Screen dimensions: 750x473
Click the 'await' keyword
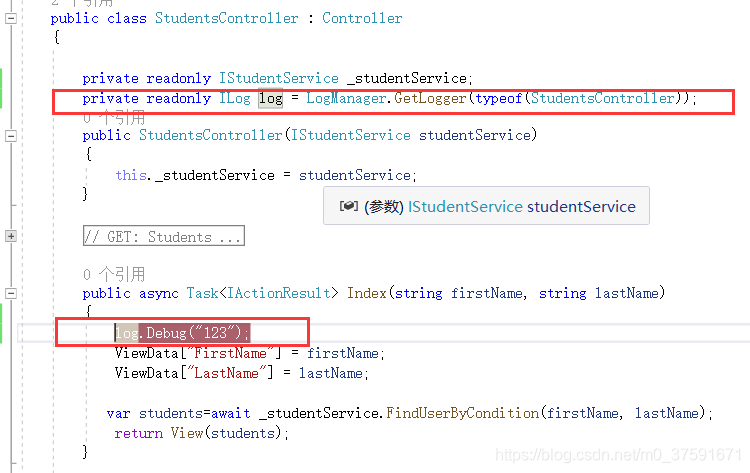[231, 413]
